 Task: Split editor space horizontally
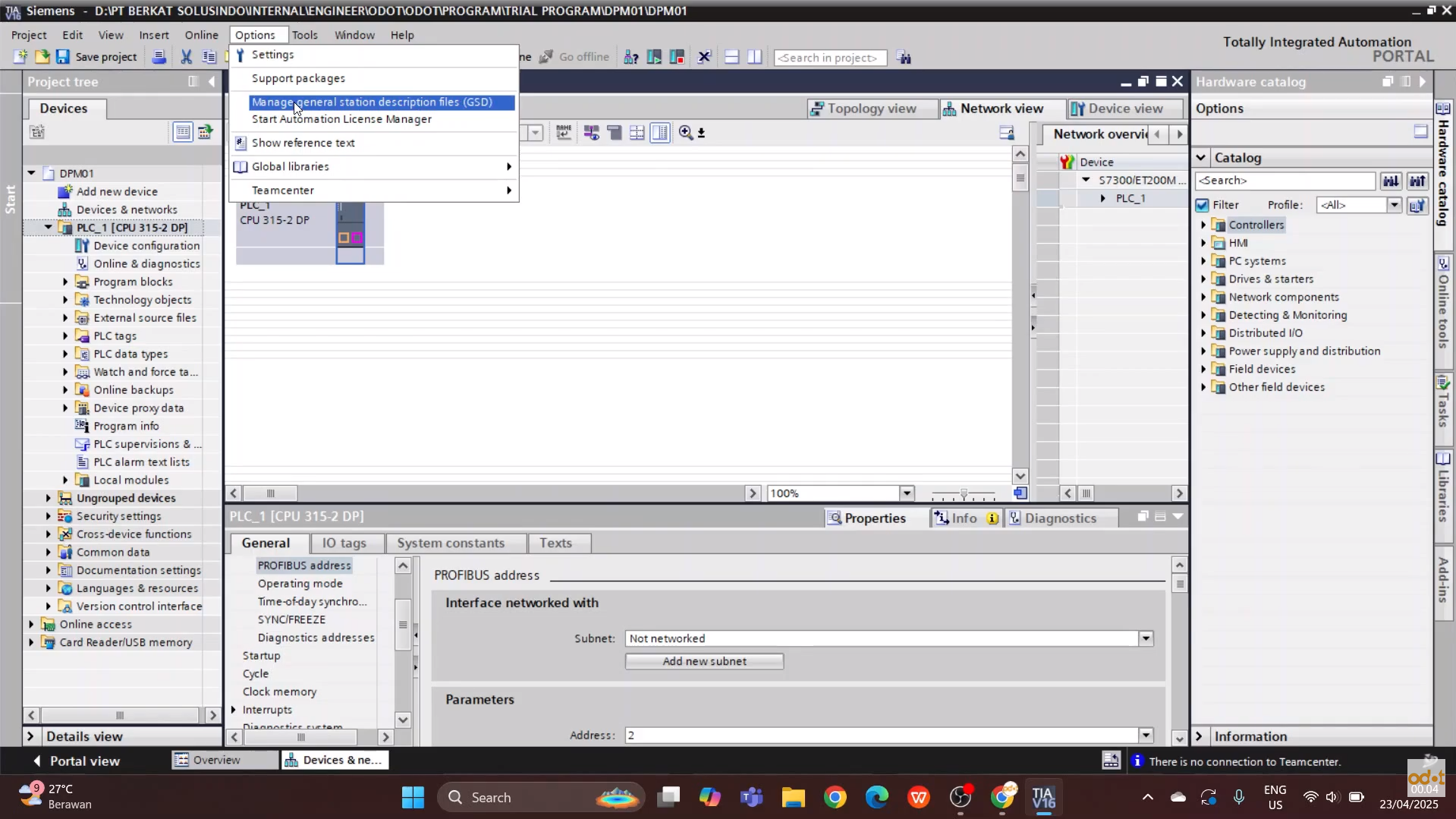click(731, 57)
